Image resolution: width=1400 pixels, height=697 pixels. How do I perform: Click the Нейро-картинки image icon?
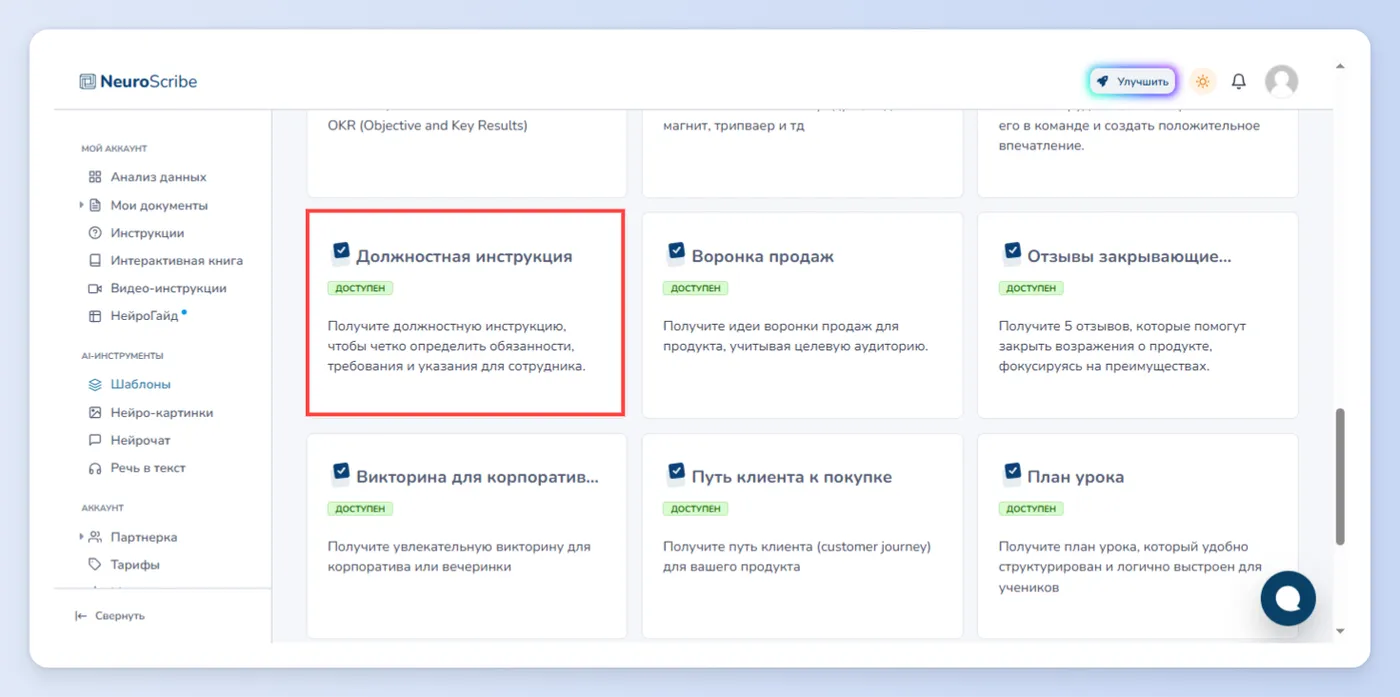click(x=95, y=412)
